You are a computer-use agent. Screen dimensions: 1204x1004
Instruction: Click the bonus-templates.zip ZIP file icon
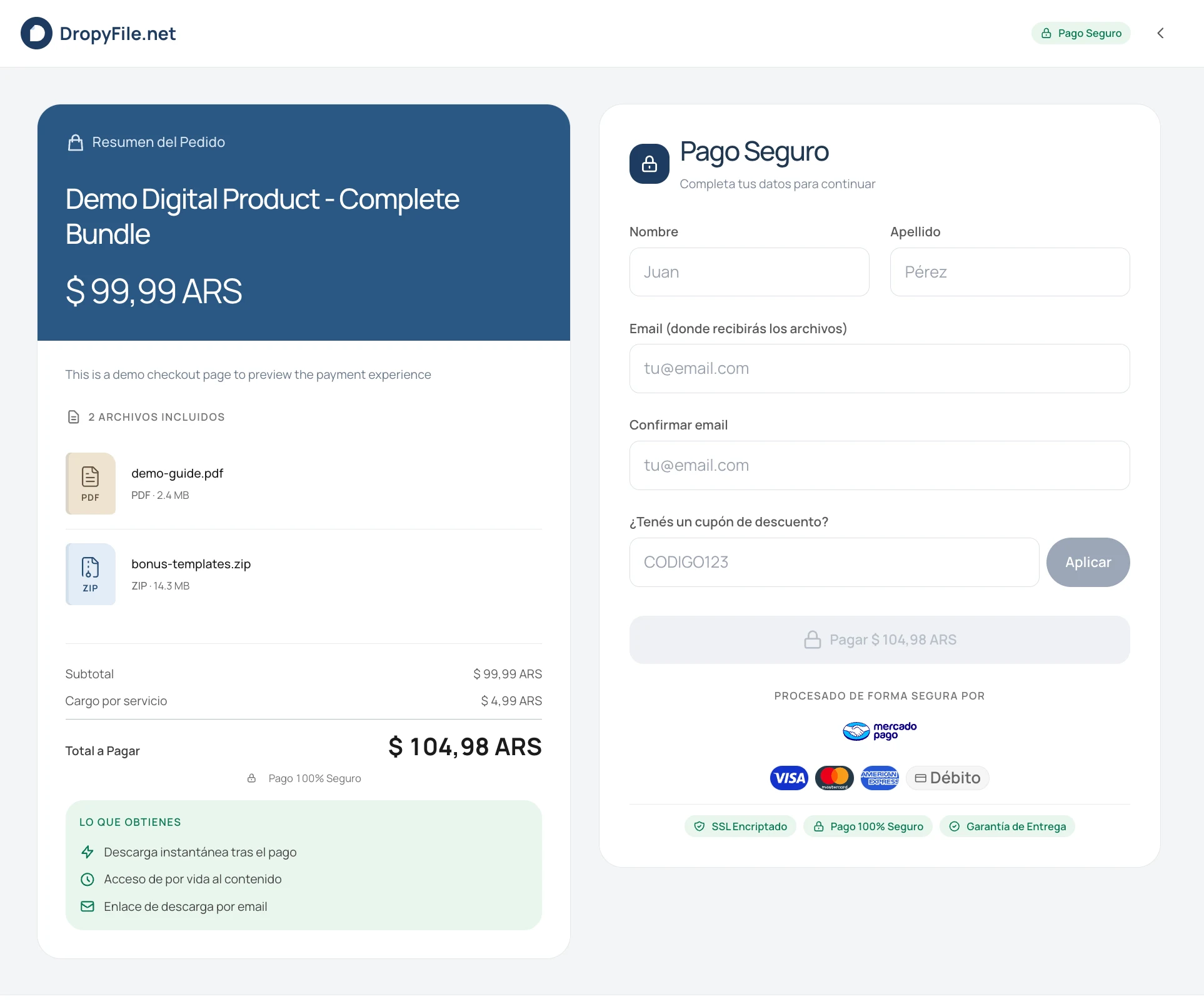coord(91,574)
